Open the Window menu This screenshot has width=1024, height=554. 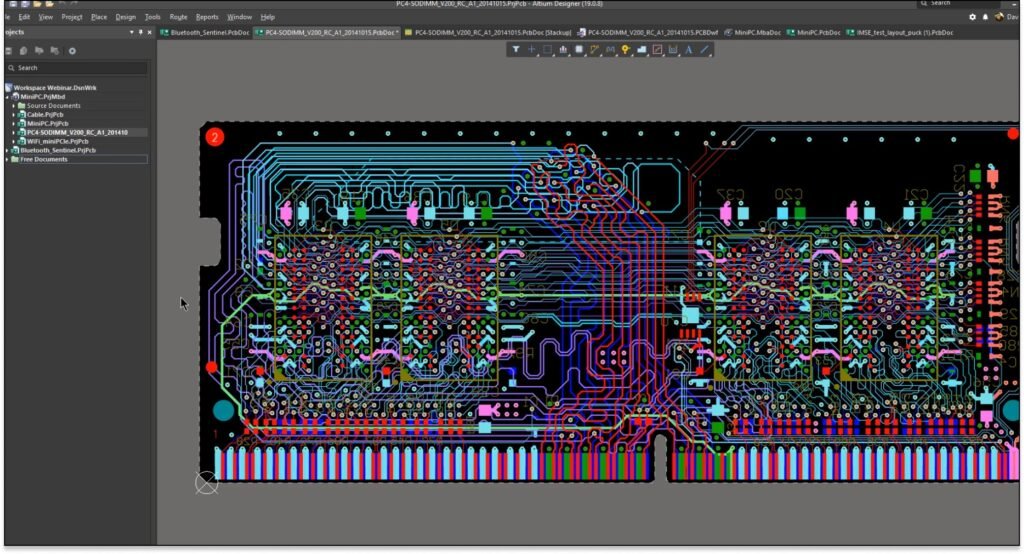(239, 17)
